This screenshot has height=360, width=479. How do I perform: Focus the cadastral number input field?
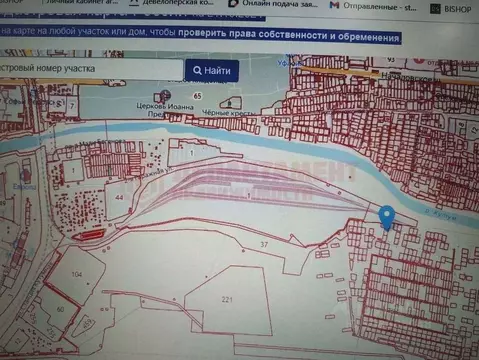click(91, 69)
